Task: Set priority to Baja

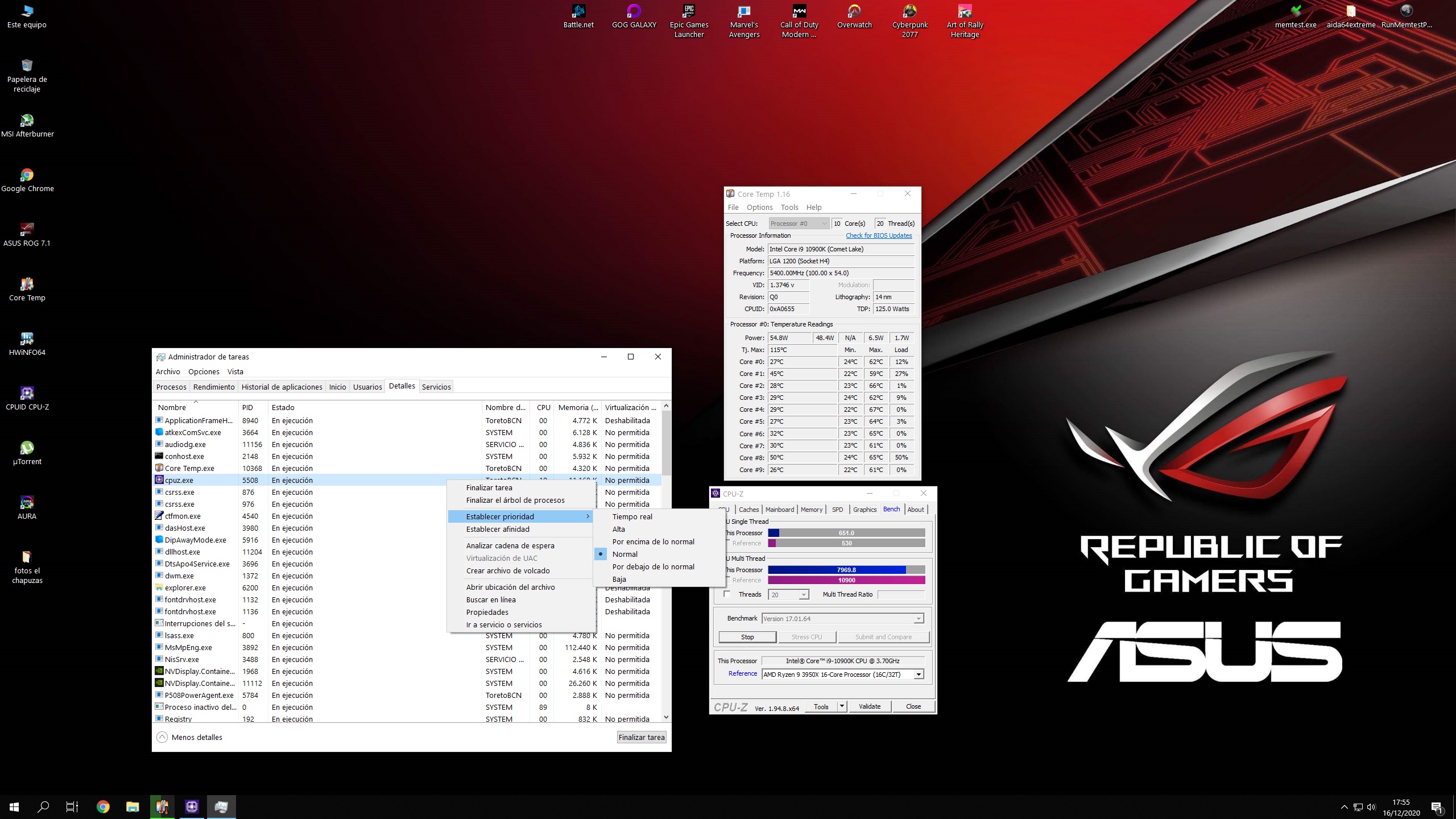Action: coord(659,579)
